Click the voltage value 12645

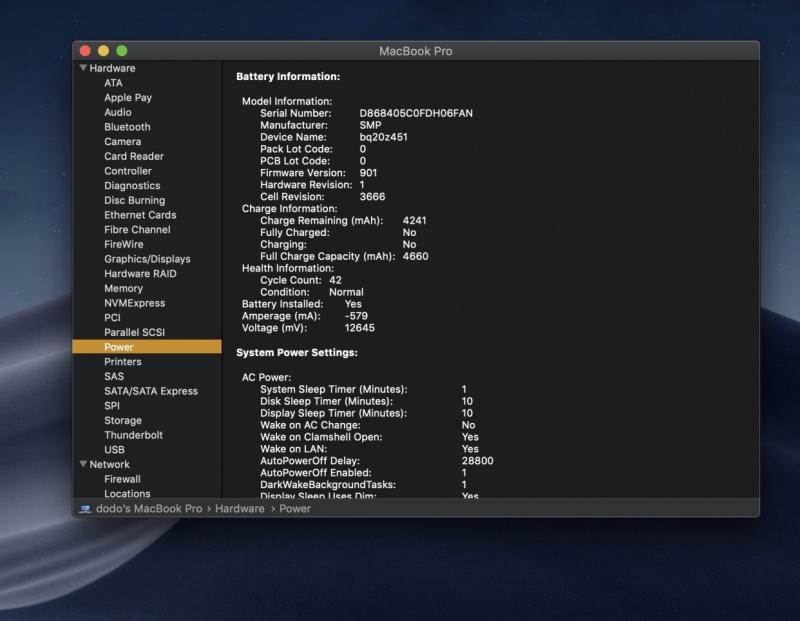(359, 328)
